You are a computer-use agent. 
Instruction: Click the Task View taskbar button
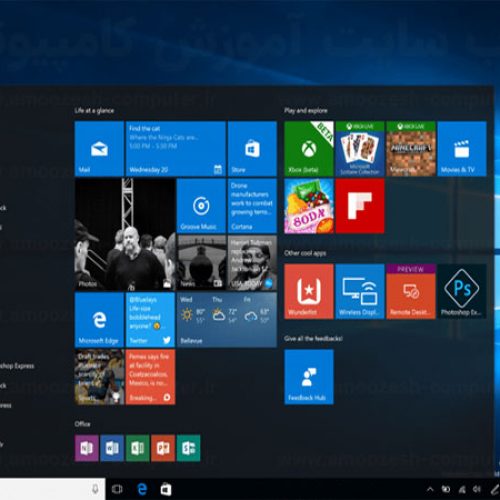117,489
